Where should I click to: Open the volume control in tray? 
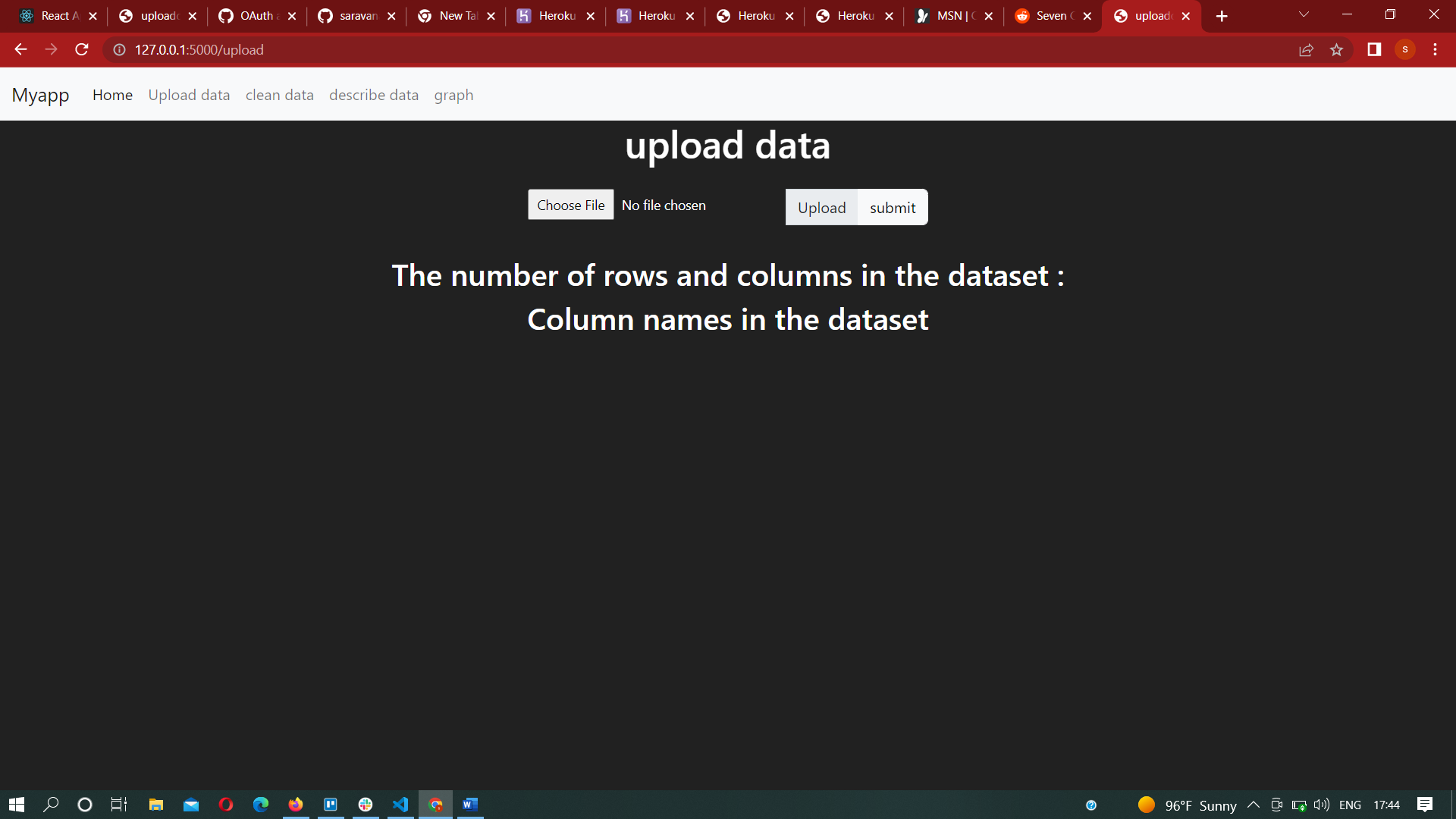point(1321,805)
